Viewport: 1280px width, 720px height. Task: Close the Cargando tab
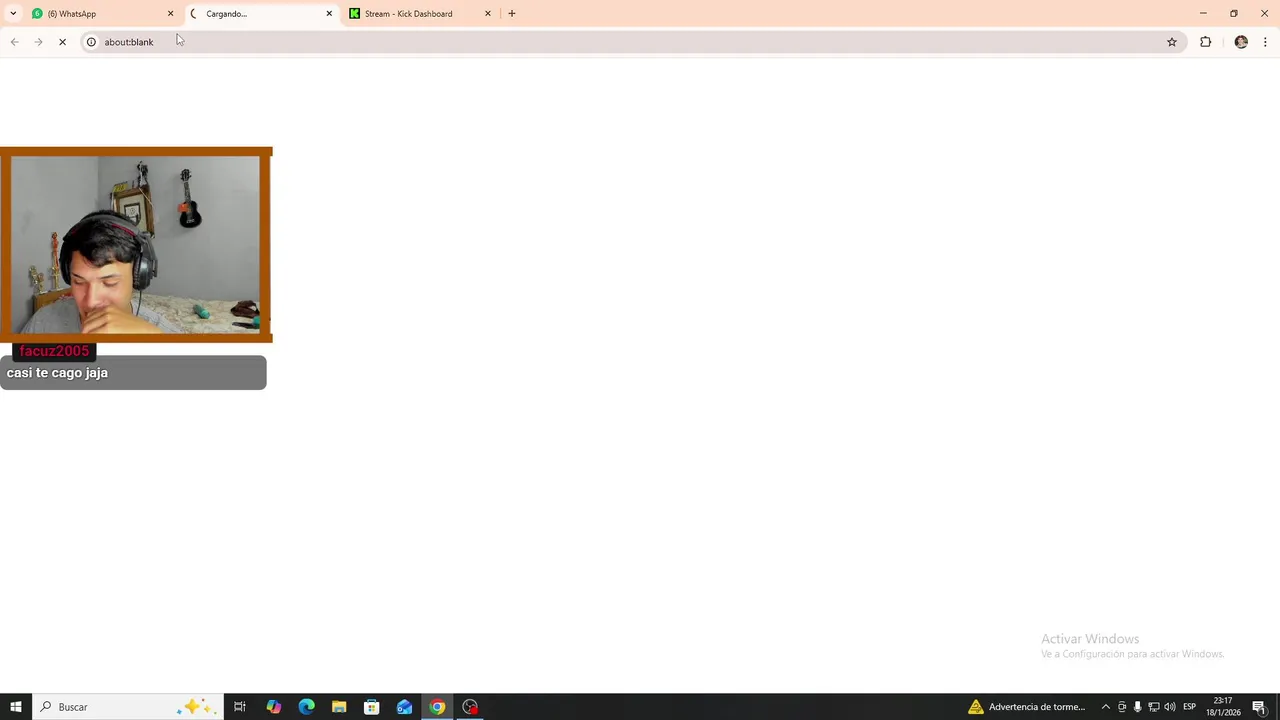[x=329, y=14]
